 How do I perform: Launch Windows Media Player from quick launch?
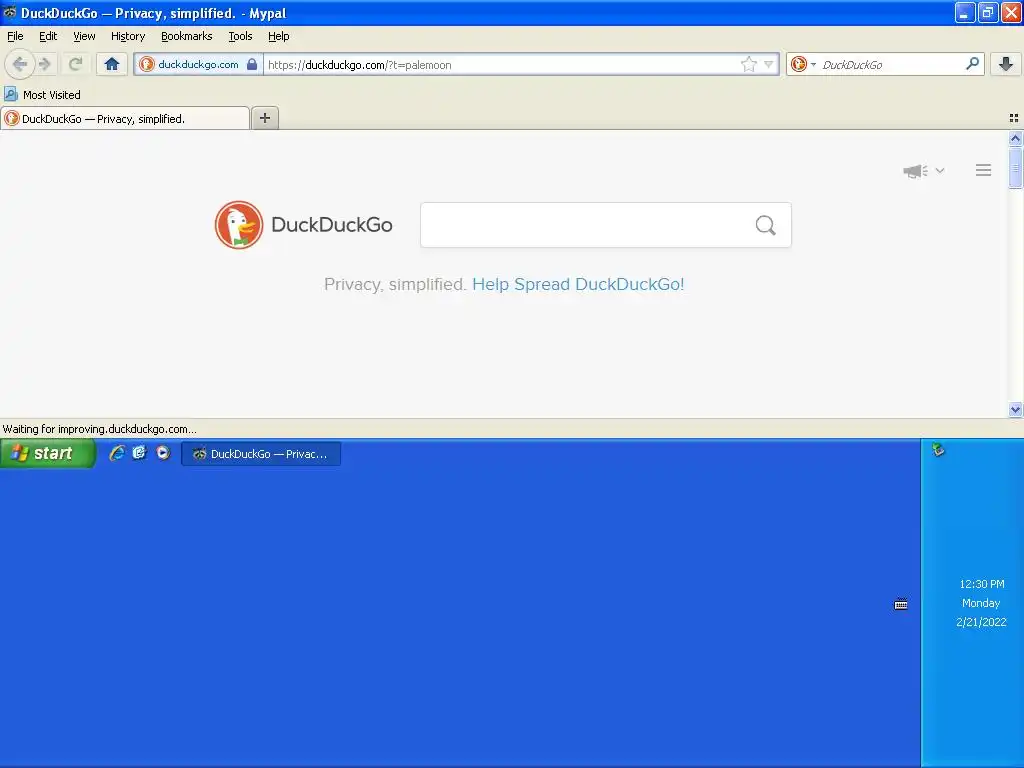click(163, 453)
